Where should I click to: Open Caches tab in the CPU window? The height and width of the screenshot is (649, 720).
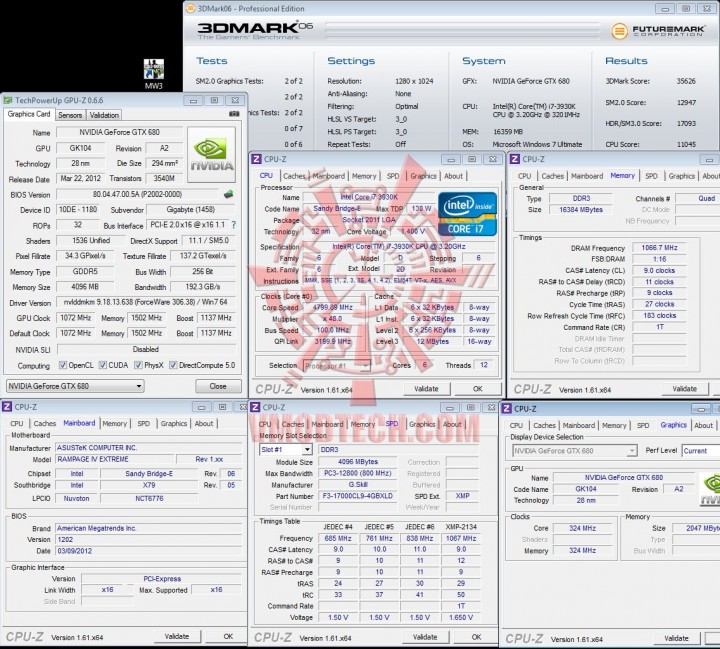tap(294, 176)
